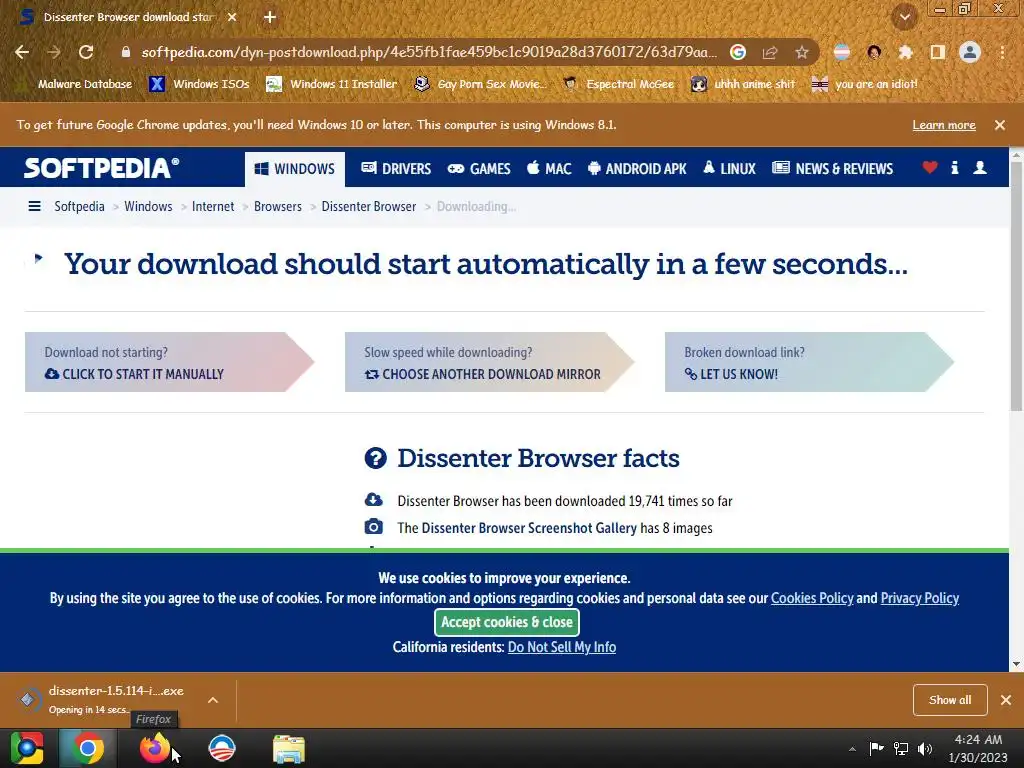
Task: Launch Firefox from the taskbar
Action: 155,748
